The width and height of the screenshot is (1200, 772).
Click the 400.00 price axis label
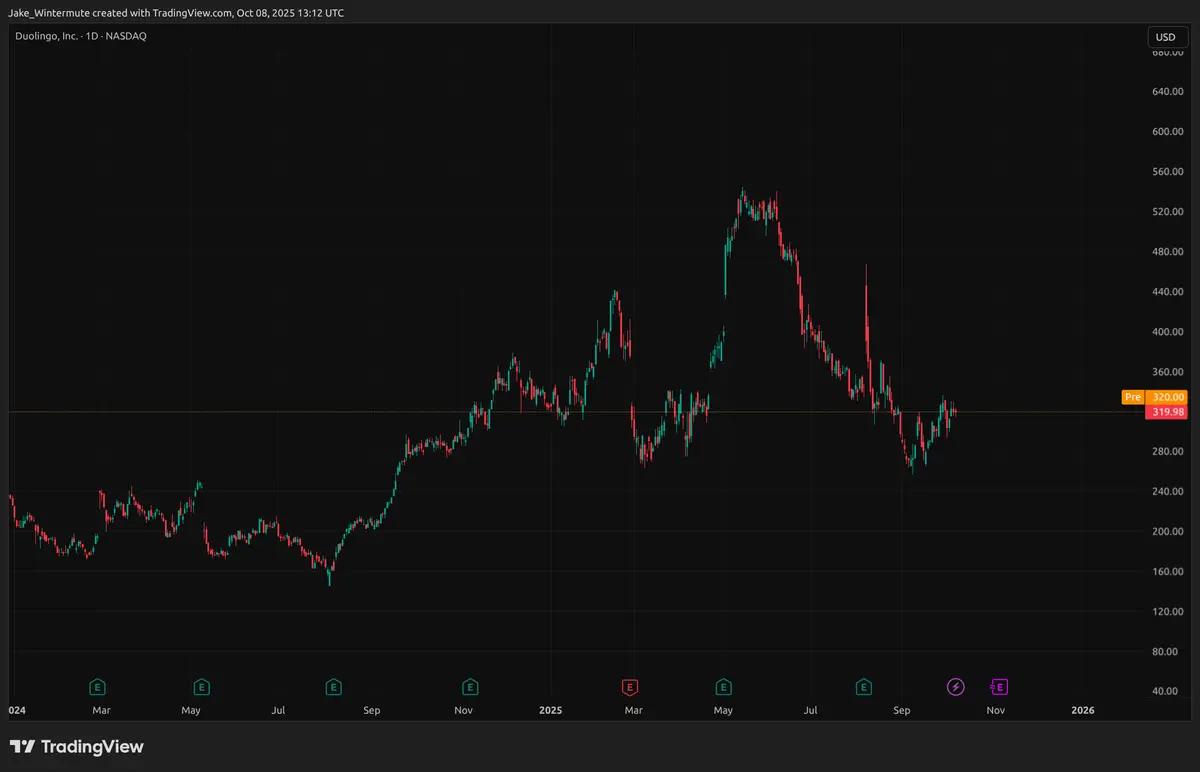point(1166,332)
